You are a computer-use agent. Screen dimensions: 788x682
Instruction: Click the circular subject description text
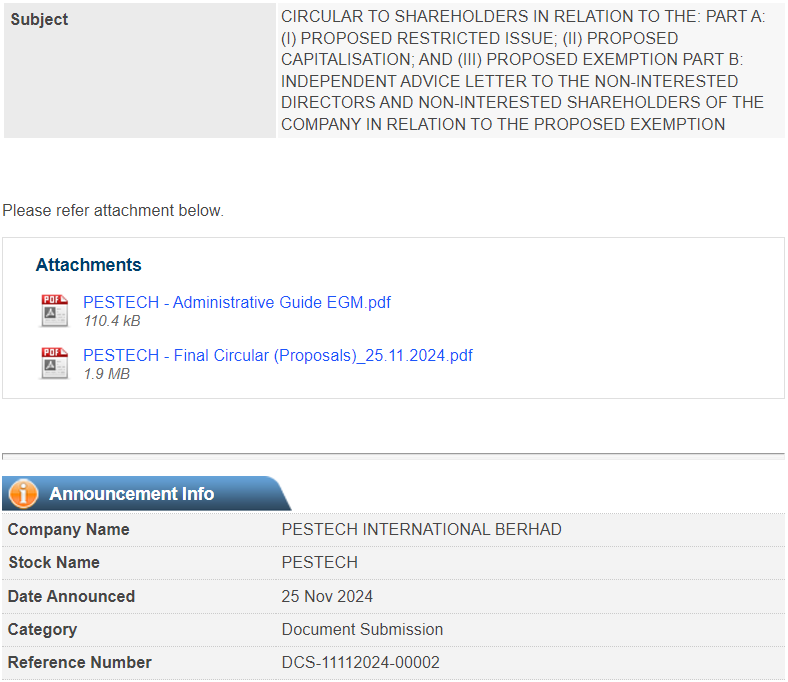click(x=523, y=70)
